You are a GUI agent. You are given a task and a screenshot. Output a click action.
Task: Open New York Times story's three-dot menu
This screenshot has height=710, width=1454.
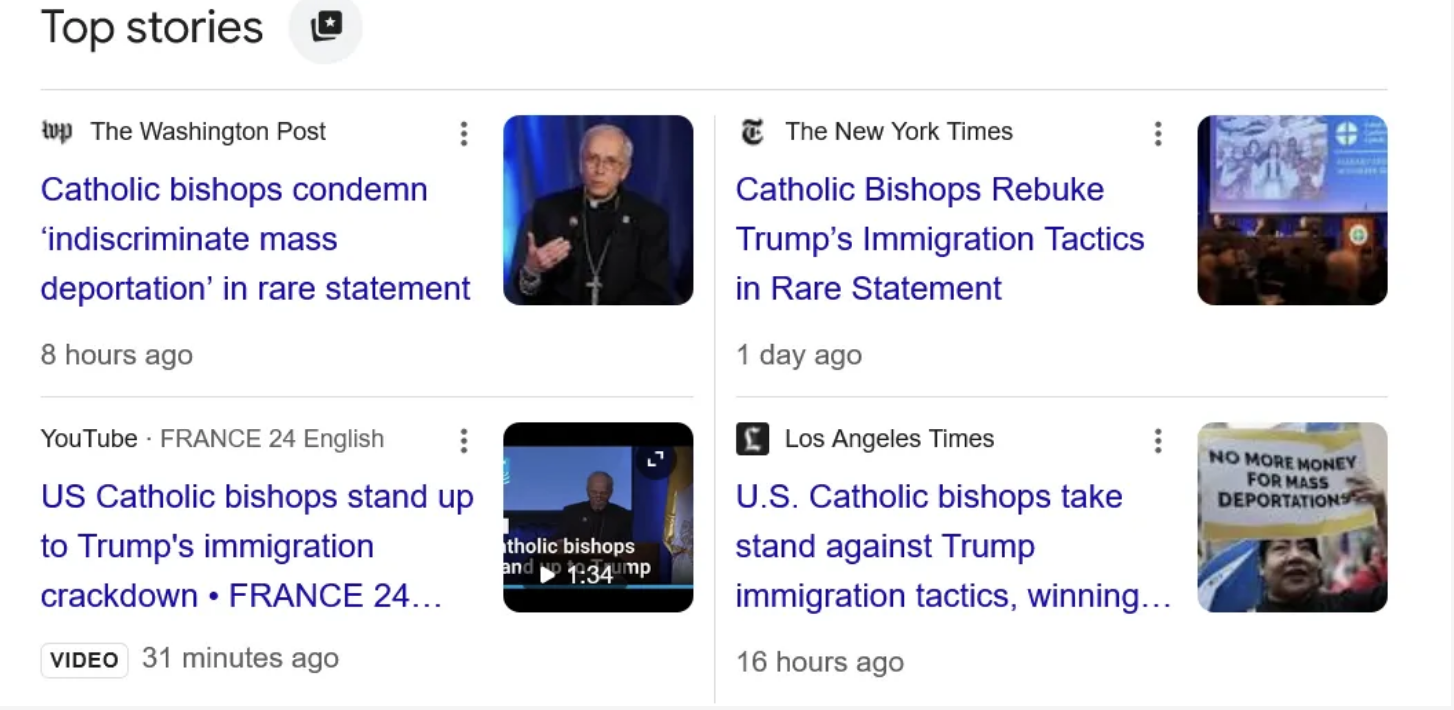1158,134
